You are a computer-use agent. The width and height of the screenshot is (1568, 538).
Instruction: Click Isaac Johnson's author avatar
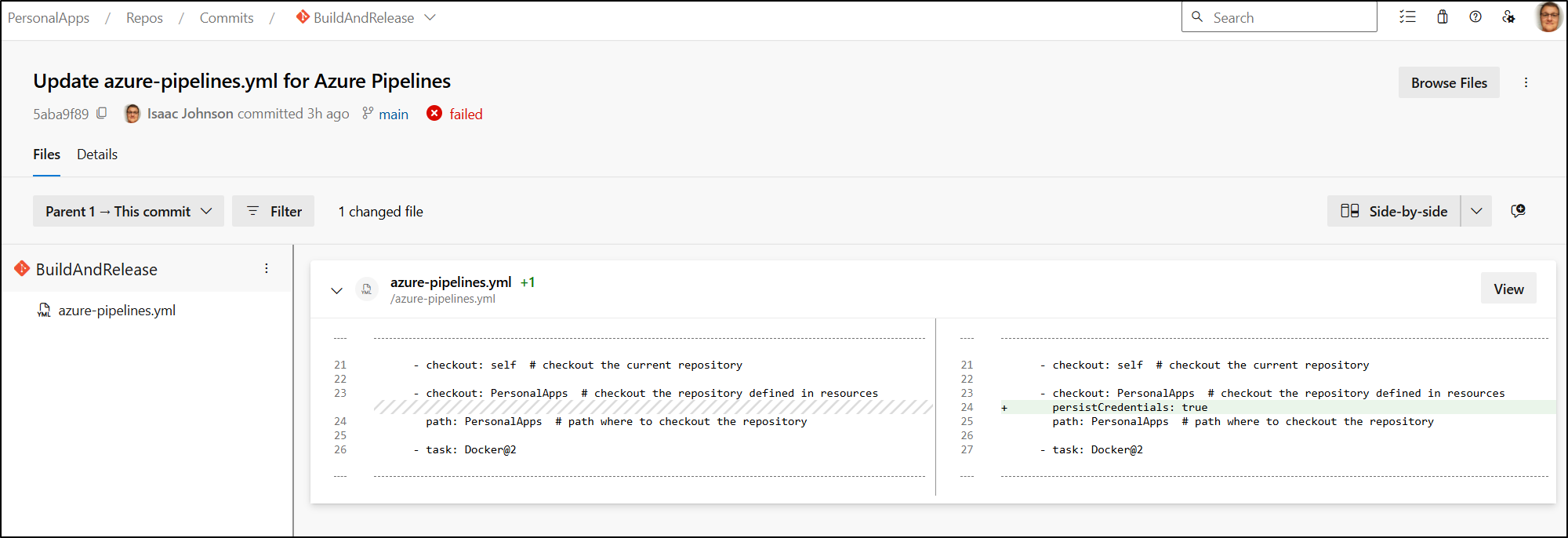coord(132,114)
